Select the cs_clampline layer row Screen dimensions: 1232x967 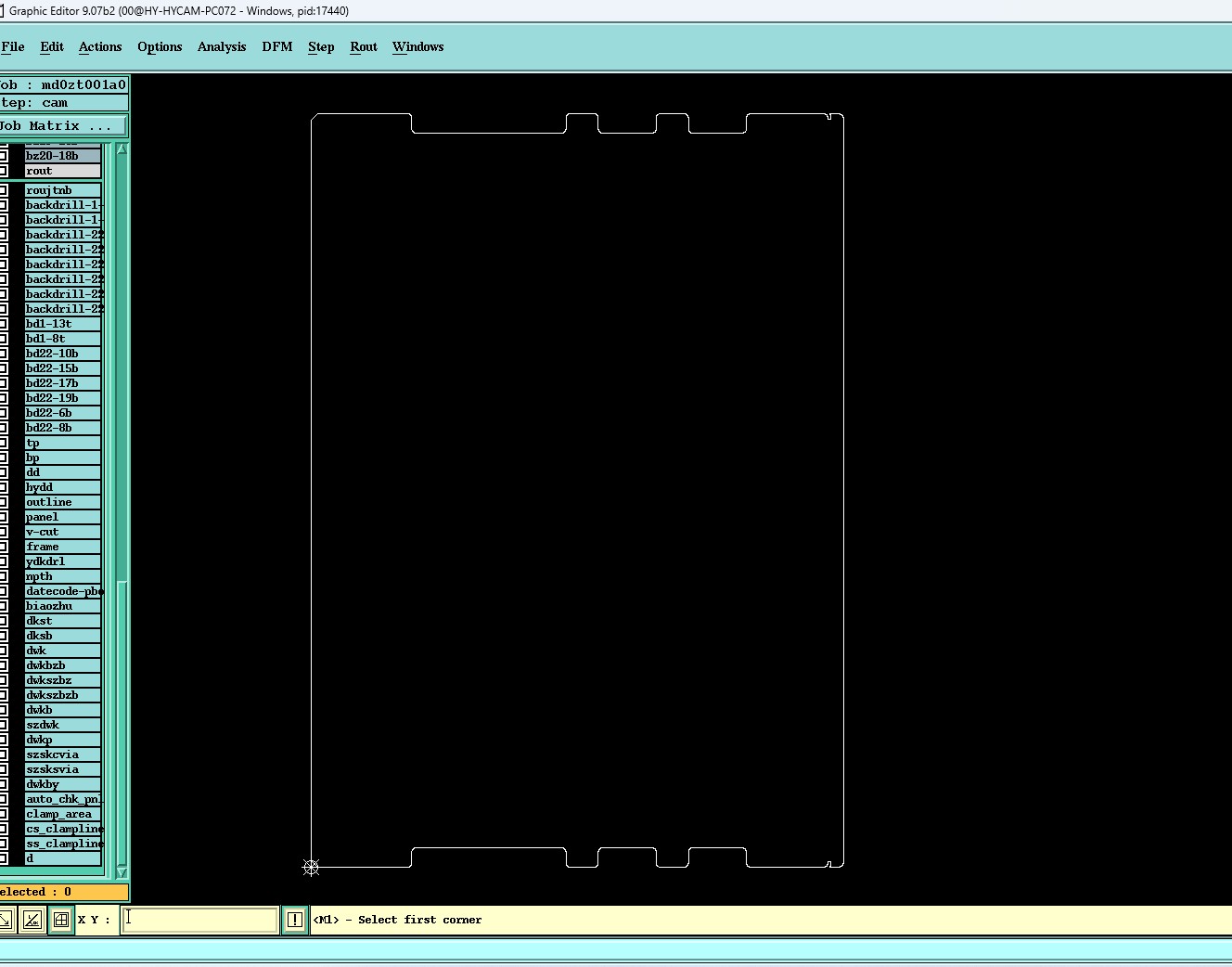click(63, 829)
